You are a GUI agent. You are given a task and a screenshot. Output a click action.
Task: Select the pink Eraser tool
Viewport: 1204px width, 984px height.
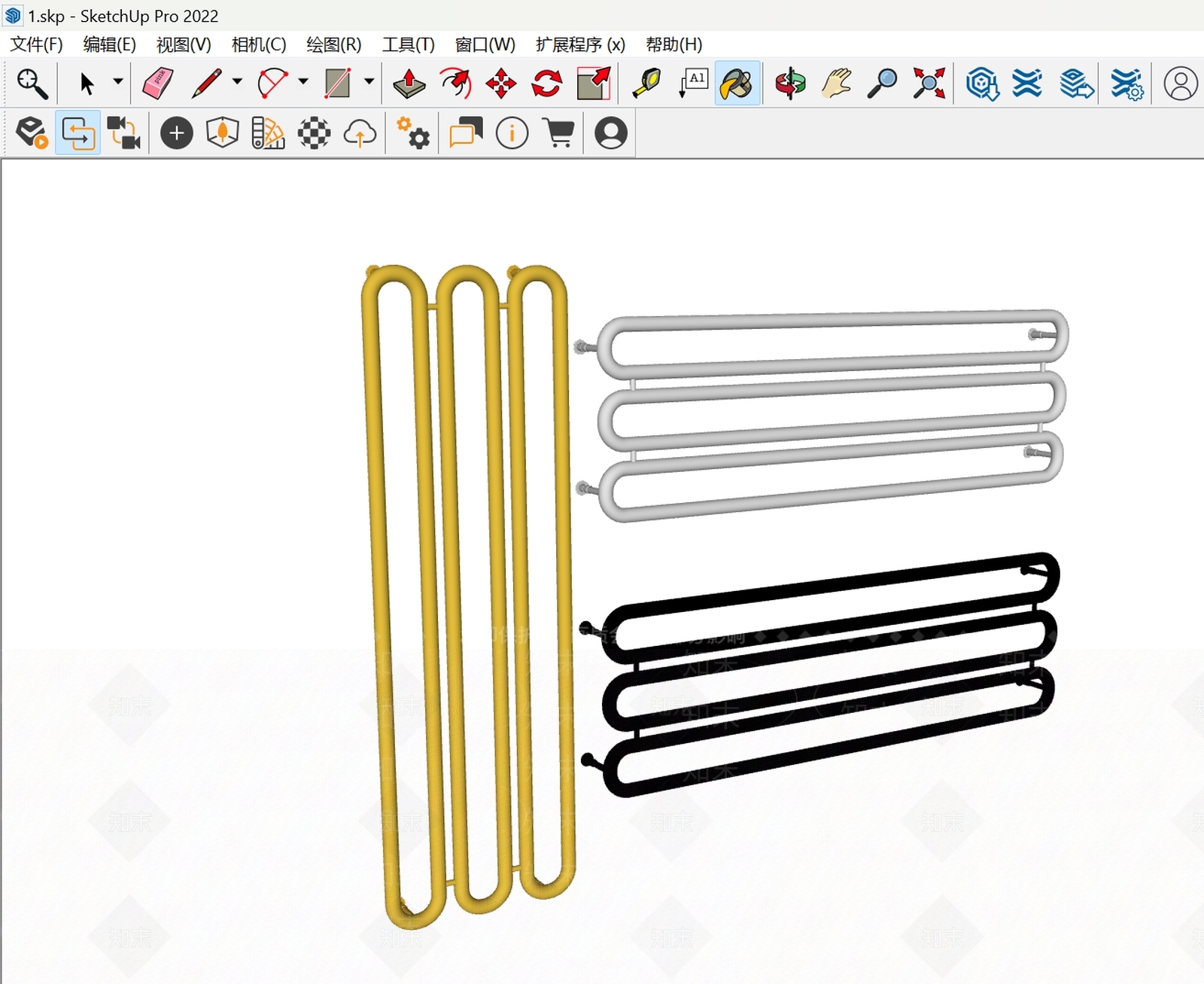click(158, 84)
